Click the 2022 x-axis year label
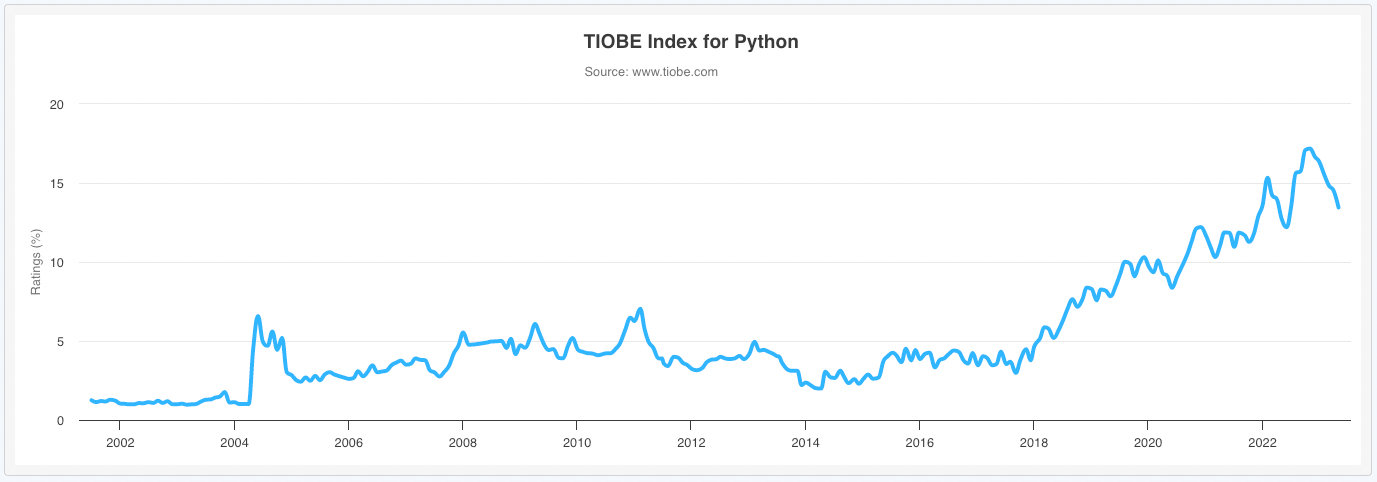The height and width of the screenshot is (482, 1377). 1262,441
